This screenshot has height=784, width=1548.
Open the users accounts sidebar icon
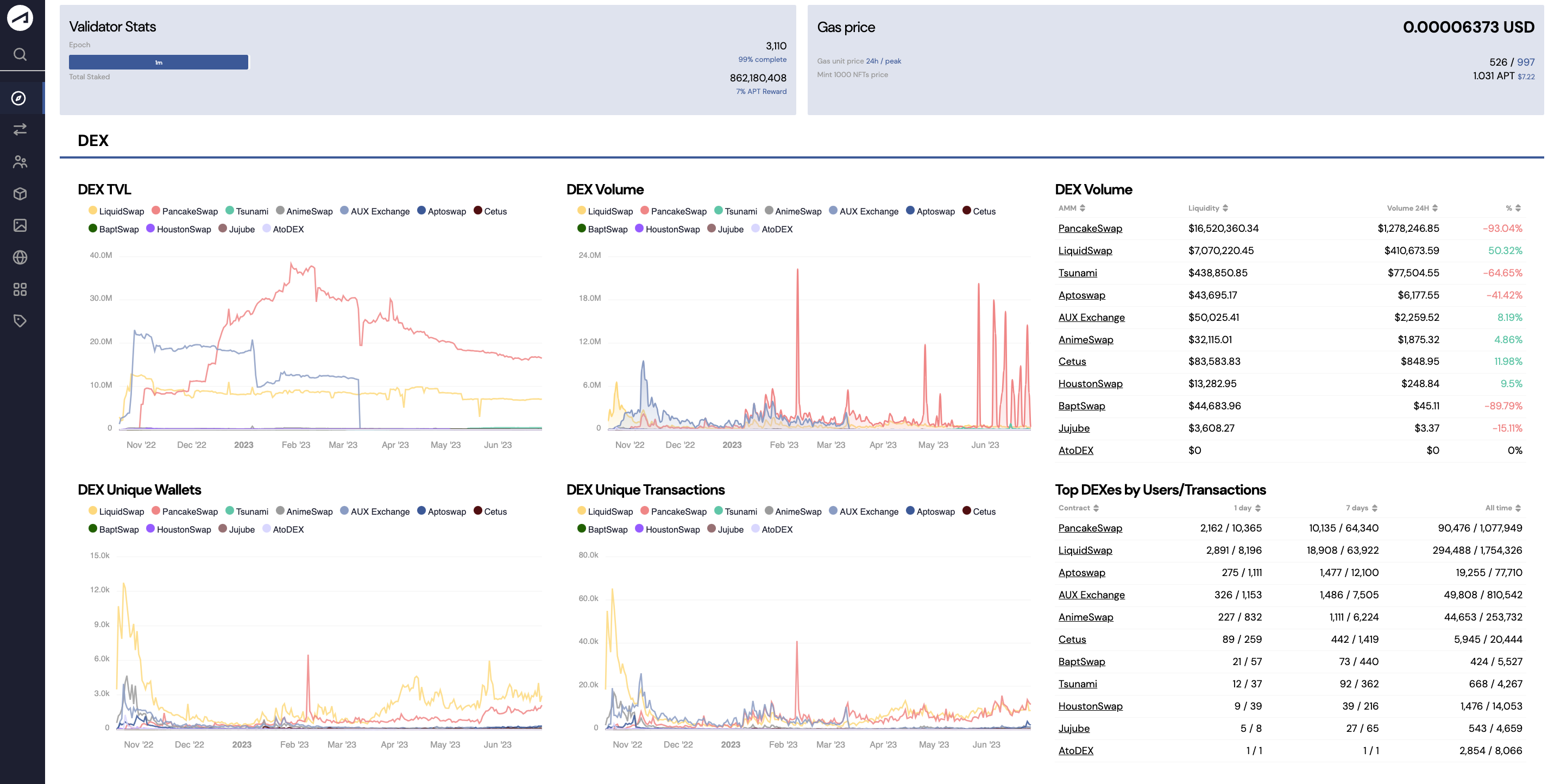click(20, 162)
